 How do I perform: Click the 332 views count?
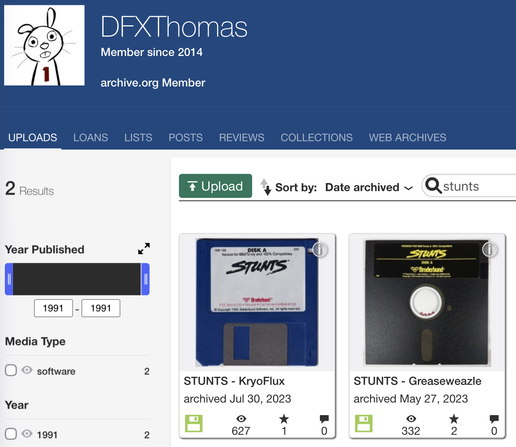point(411,431)
